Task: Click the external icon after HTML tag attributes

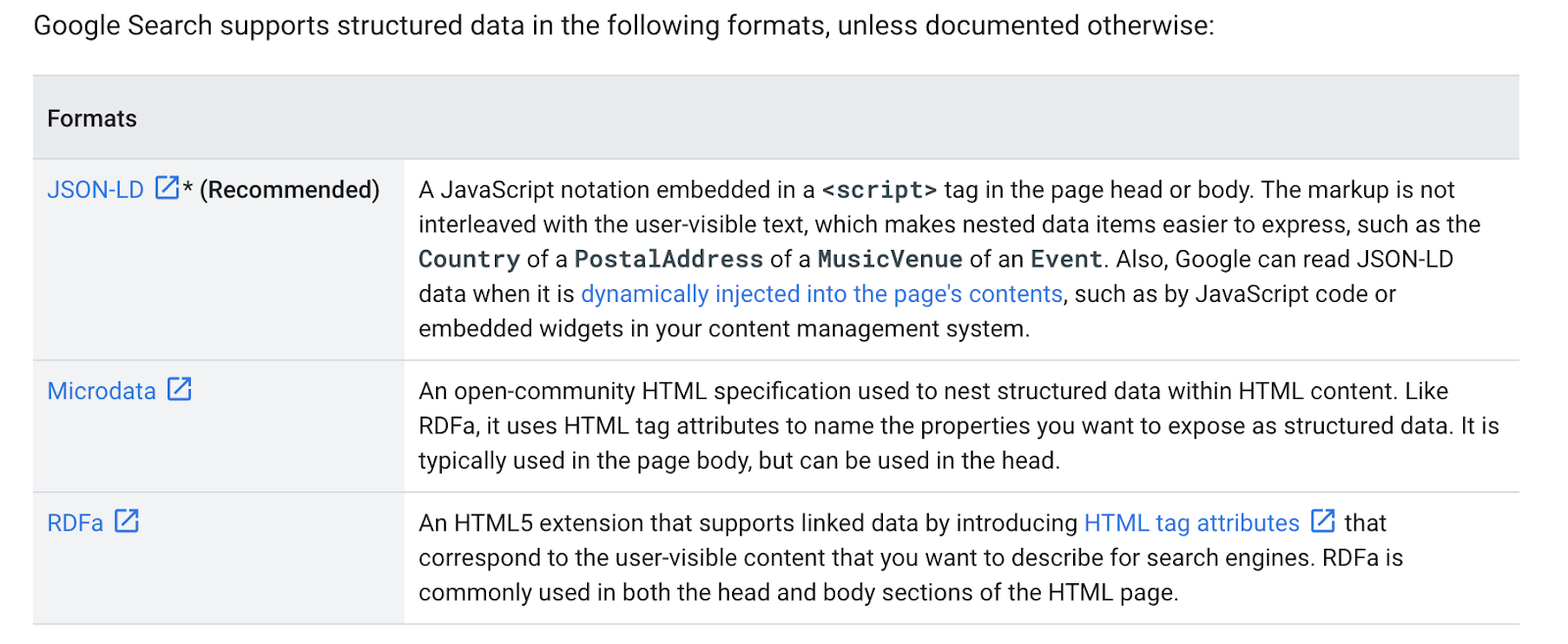Action: tap(1323, 520)
